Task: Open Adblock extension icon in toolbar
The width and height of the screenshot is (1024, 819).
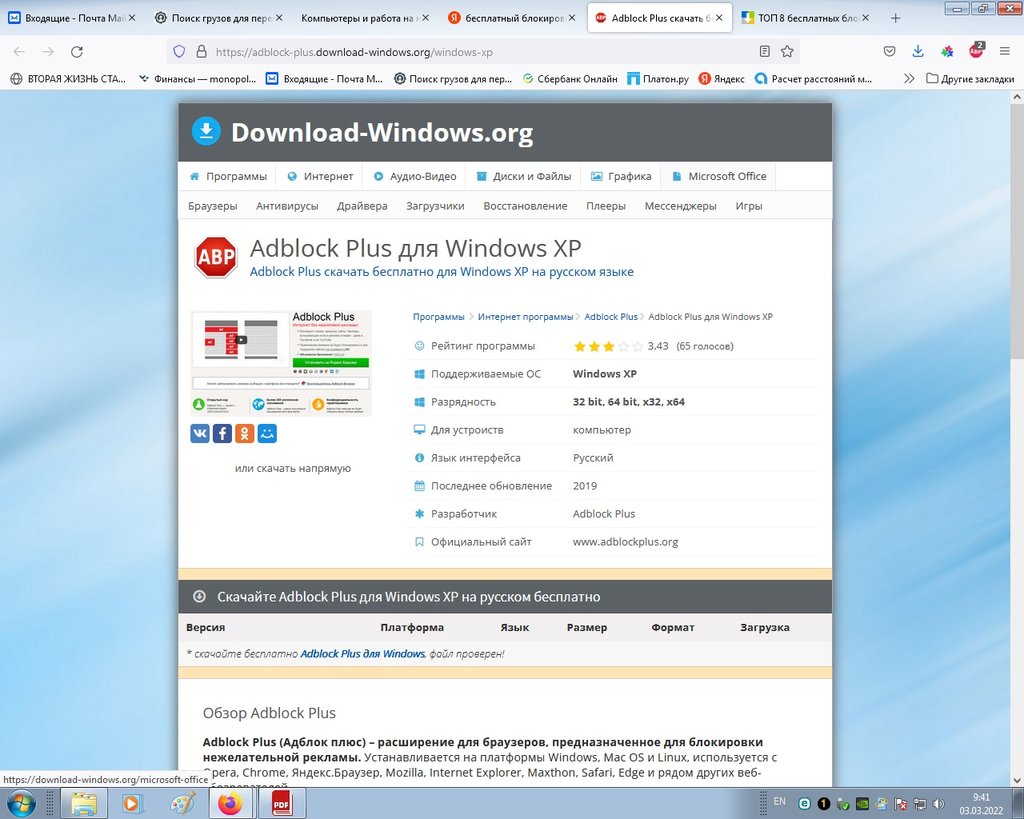Action: pyautogui.click(x=976, y=50)
